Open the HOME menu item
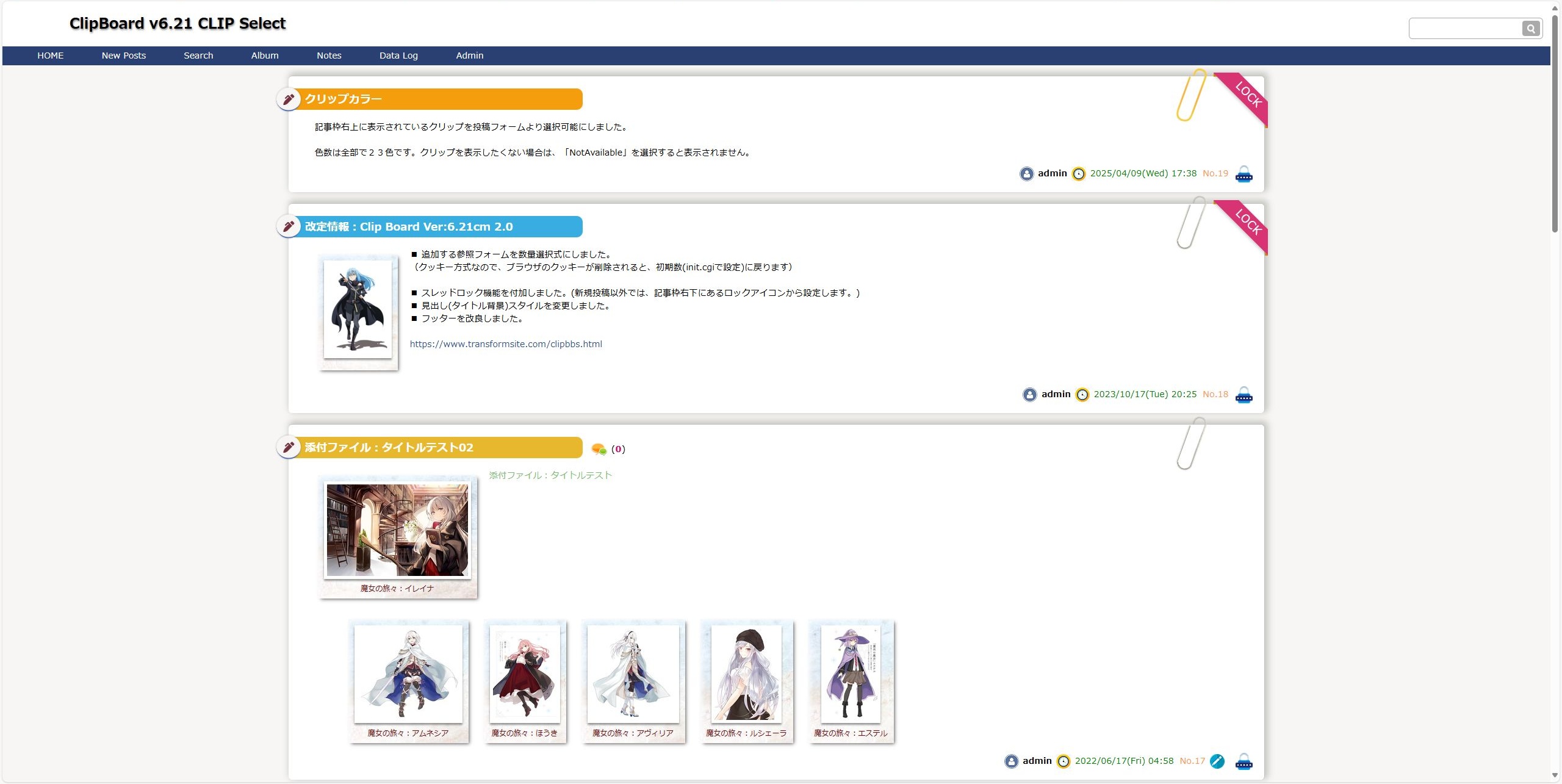Viewport: 1562px width, 784px height. [50, 56]
